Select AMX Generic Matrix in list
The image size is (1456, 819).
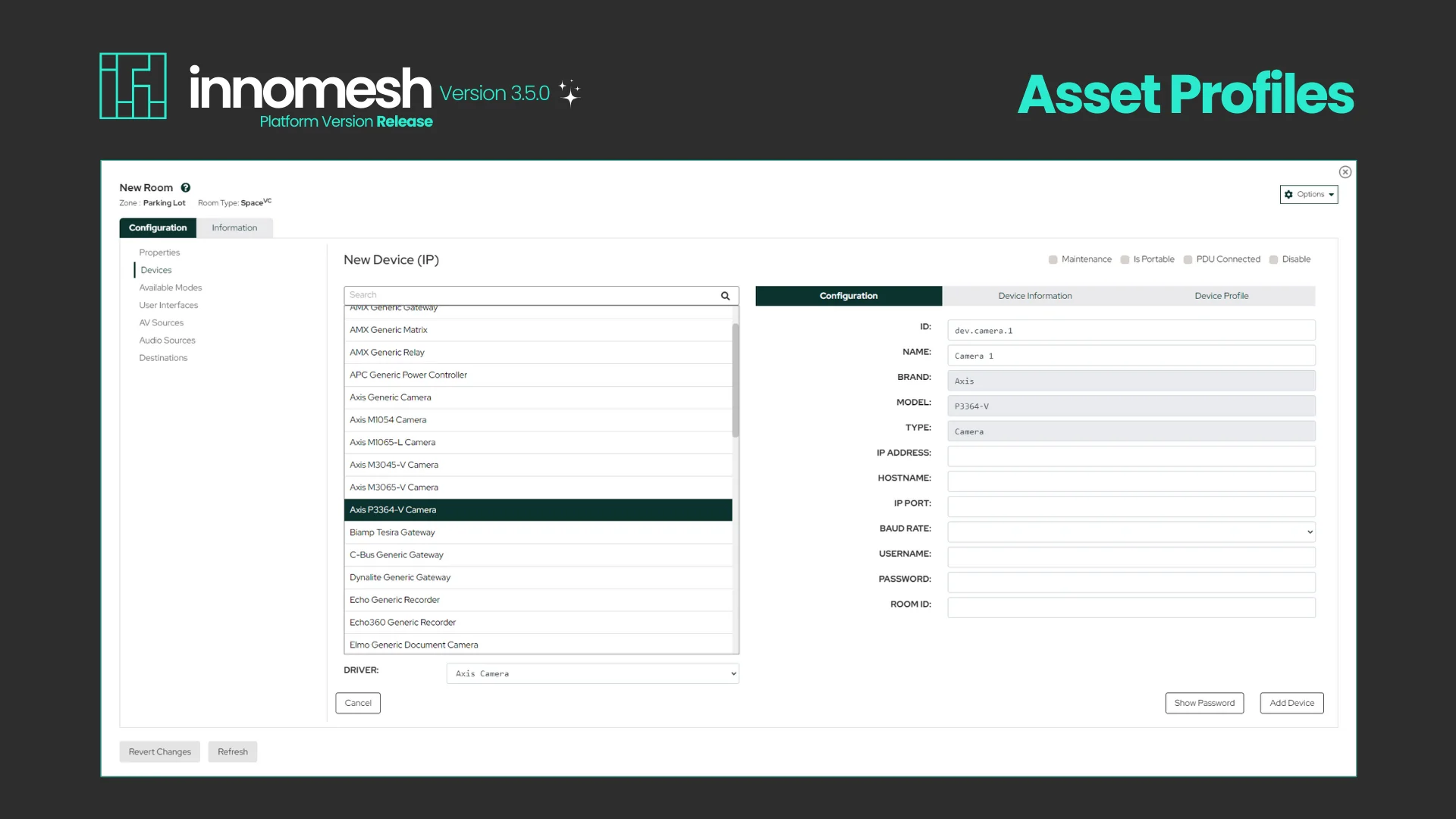[538, 330]
